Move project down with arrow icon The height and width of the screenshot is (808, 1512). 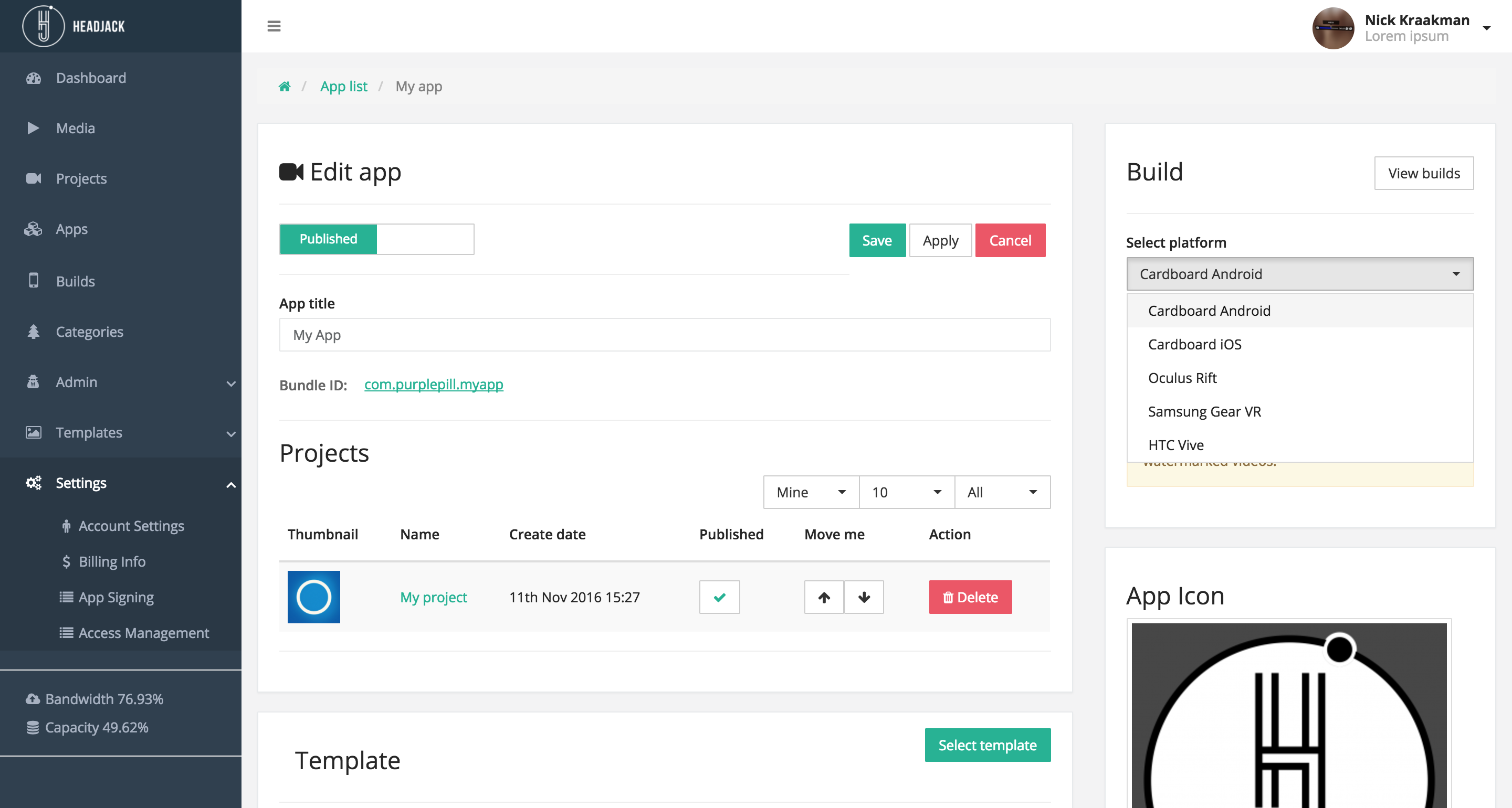864,598
